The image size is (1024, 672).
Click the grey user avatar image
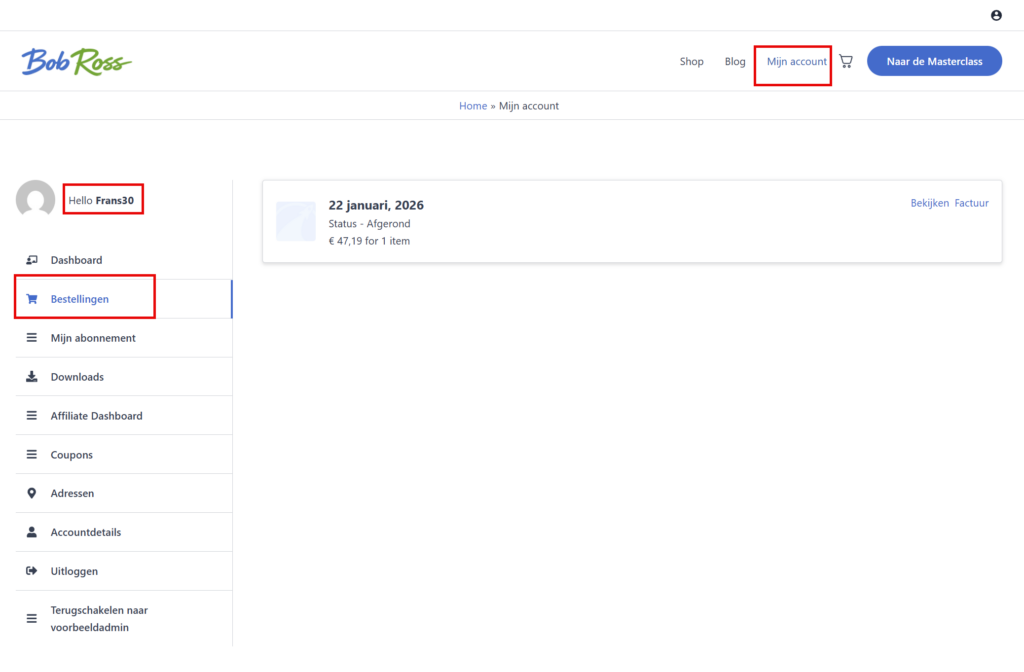coord(36,200)
